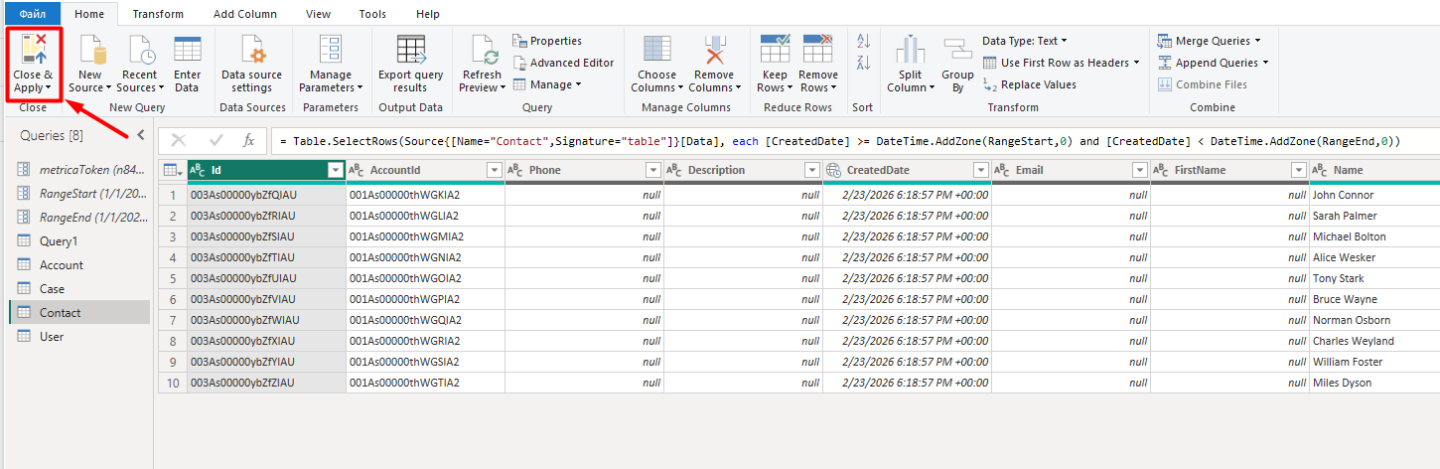1440x469 pixels.
Task: Expand the Data Type: Text dropdown
Action: coord(1025,41)
